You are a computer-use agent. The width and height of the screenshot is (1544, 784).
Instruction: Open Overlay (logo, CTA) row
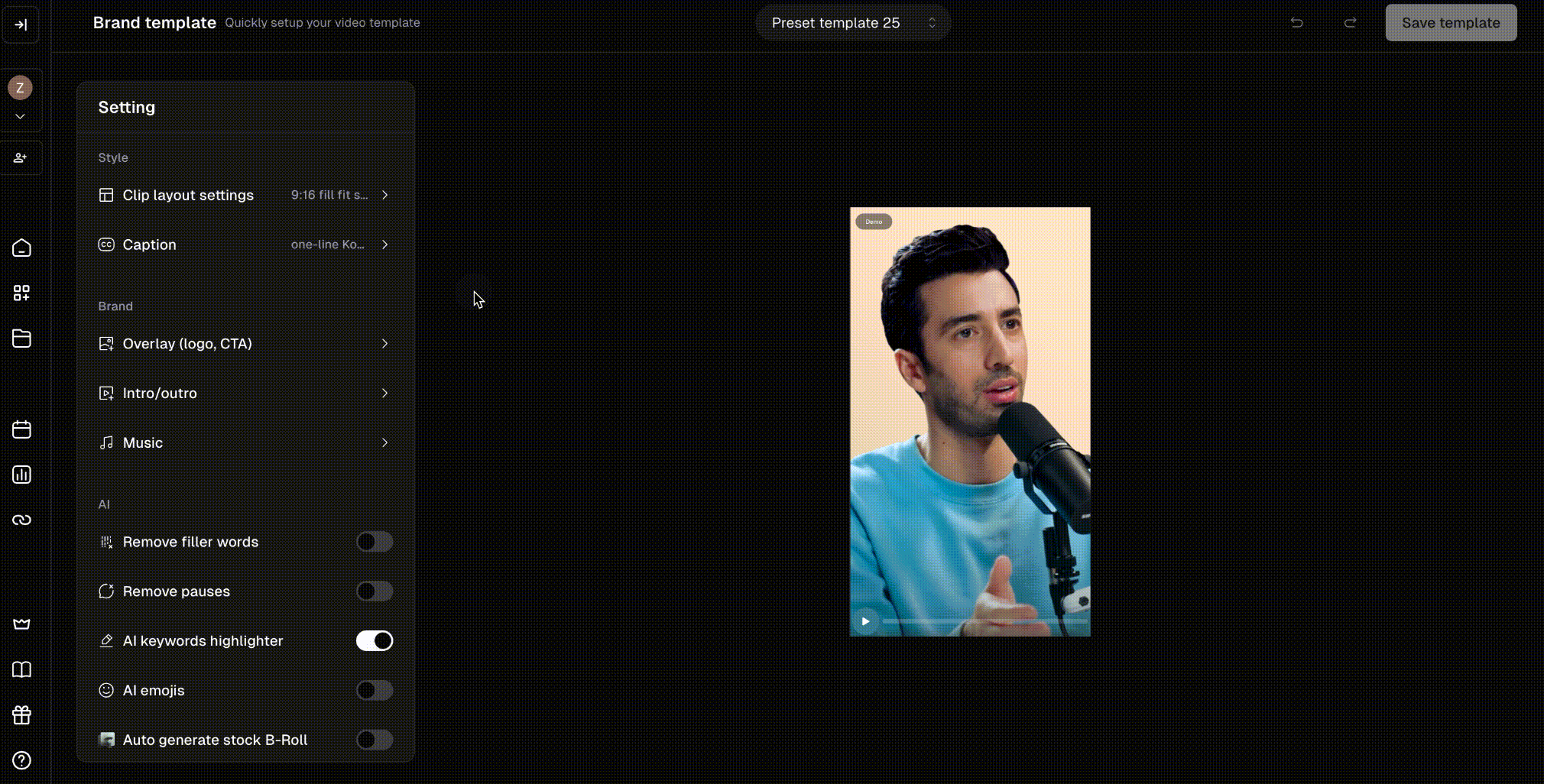(x=245, y=344)
